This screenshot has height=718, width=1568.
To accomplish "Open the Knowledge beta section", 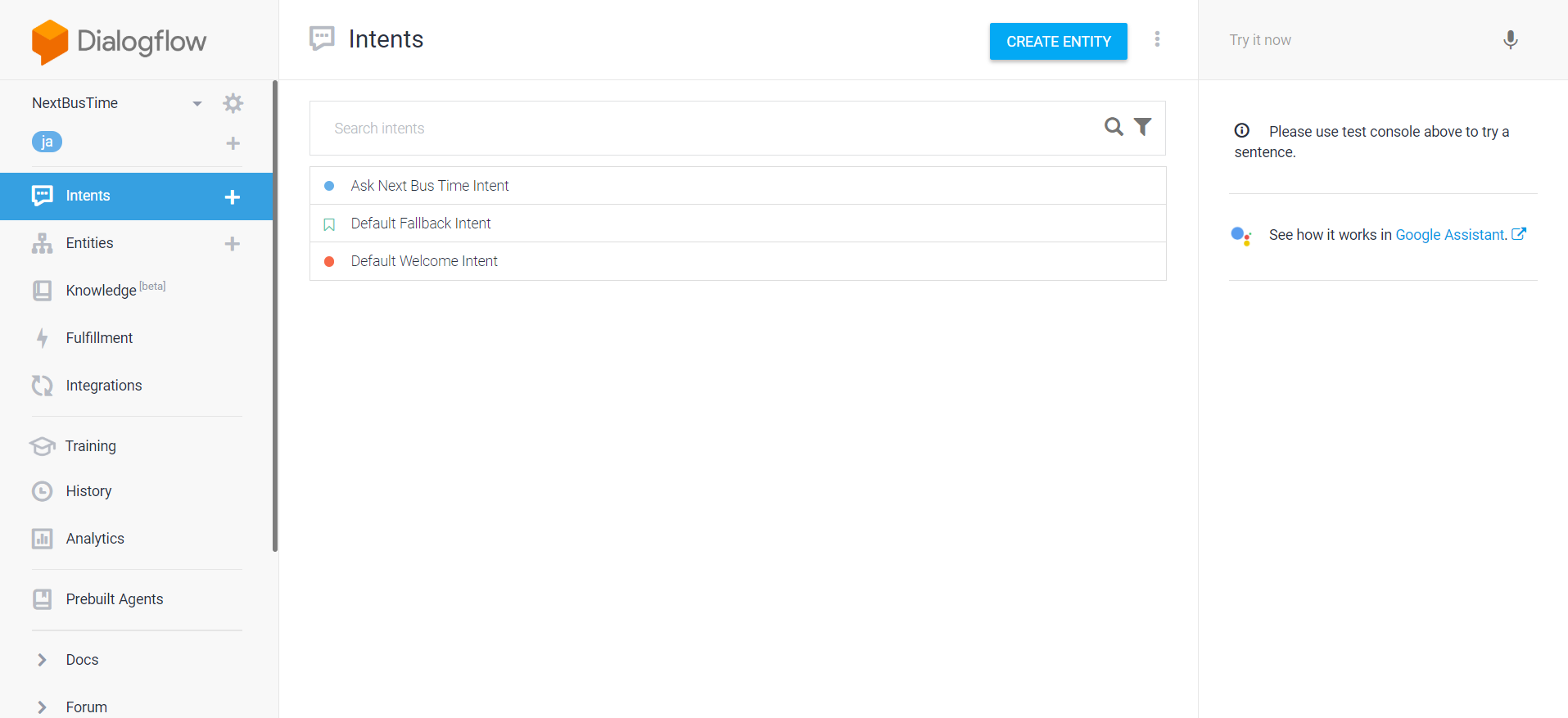I will [115, 290].
